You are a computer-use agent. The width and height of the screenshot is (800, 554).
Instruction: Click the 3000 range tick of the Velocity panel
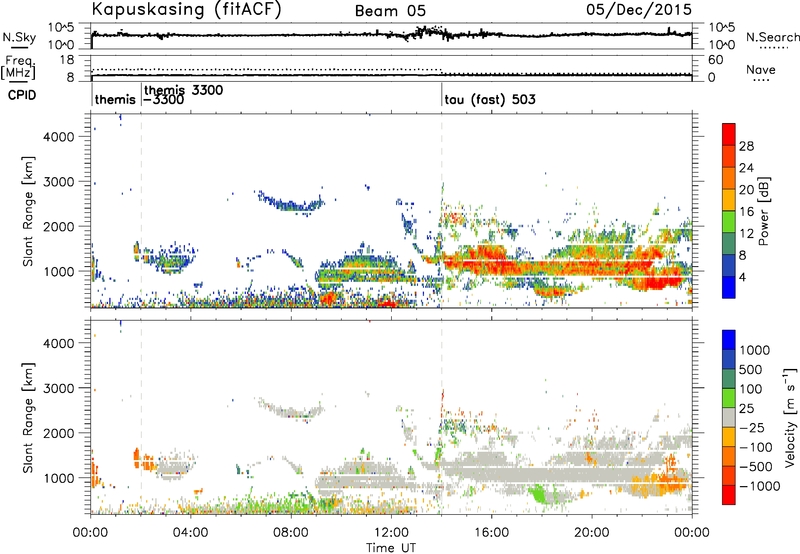click(x=58, y=388)
